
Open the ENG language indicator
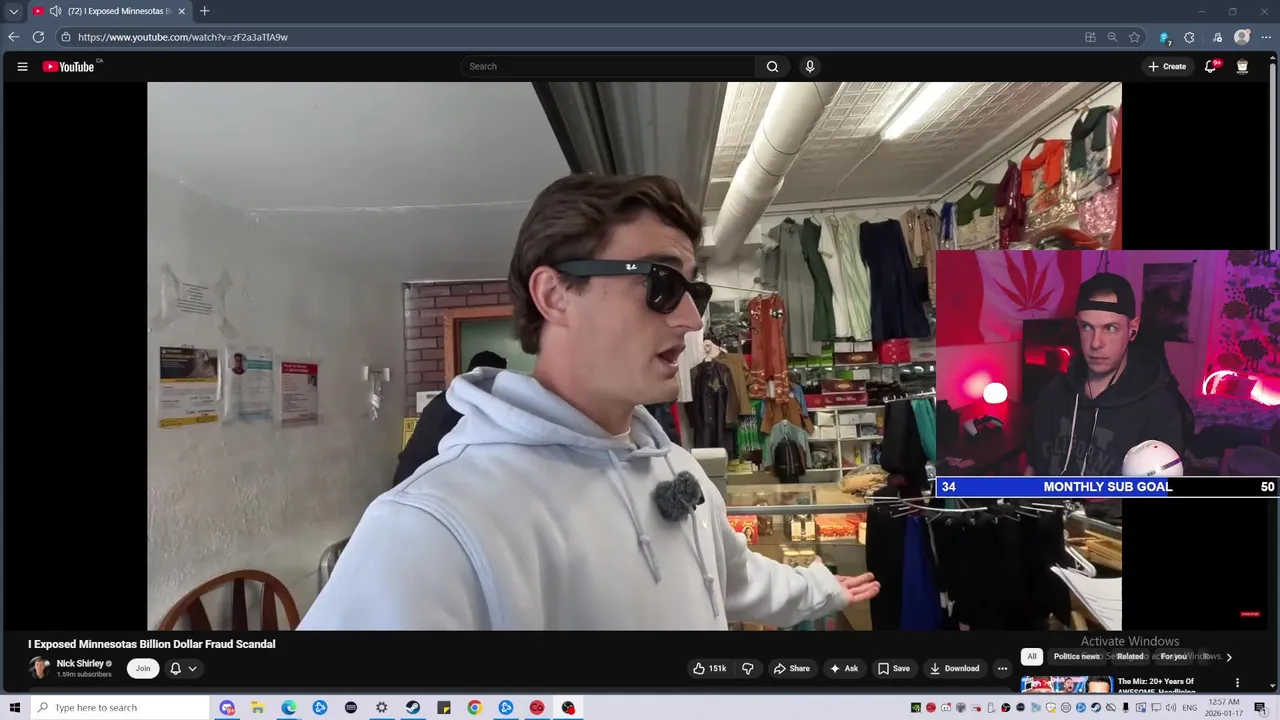click(1189, 708)
